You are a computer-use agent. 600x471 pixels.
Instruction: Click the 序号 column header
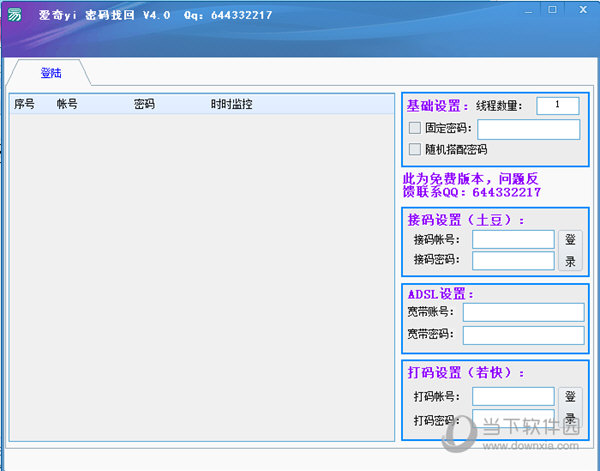(25, 103)
